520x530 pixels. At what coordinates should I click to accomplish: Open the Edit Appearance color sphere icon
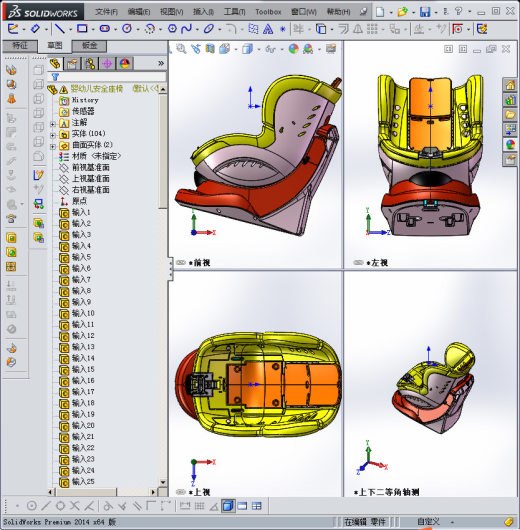pos(293,49)
